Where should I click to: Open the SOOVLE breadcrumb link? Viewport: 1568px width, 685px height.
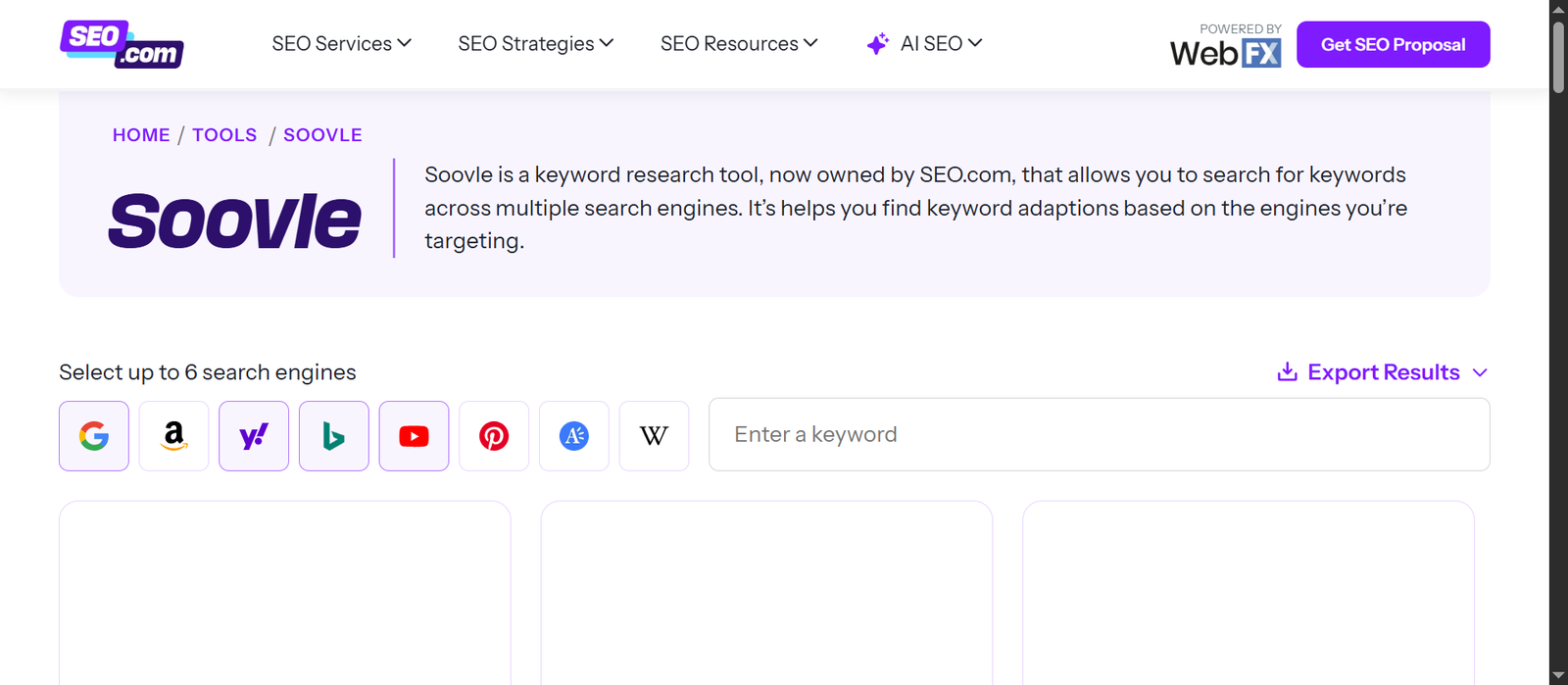[322, 135]
